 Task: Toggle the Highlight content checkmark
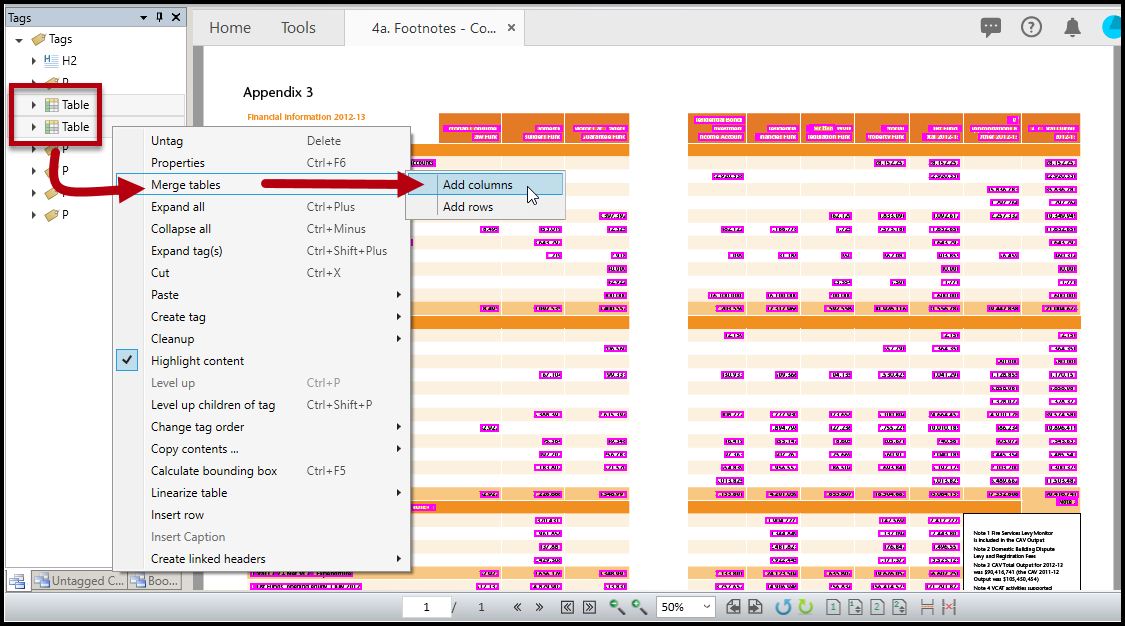(x=127, y=360)
